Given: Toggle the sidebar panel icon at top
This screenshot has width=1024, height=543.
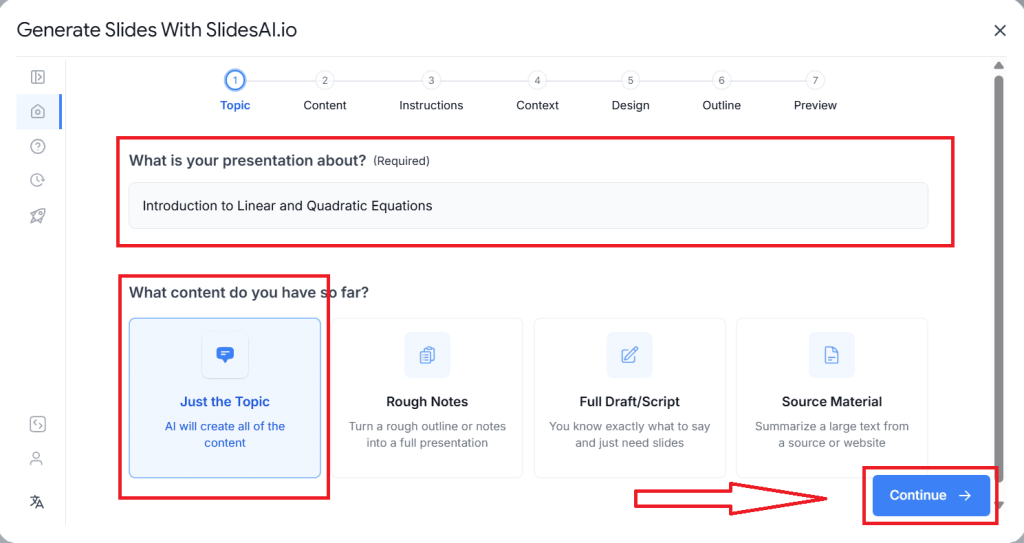Looking at the screenshot, I should (x=38, y=77).
